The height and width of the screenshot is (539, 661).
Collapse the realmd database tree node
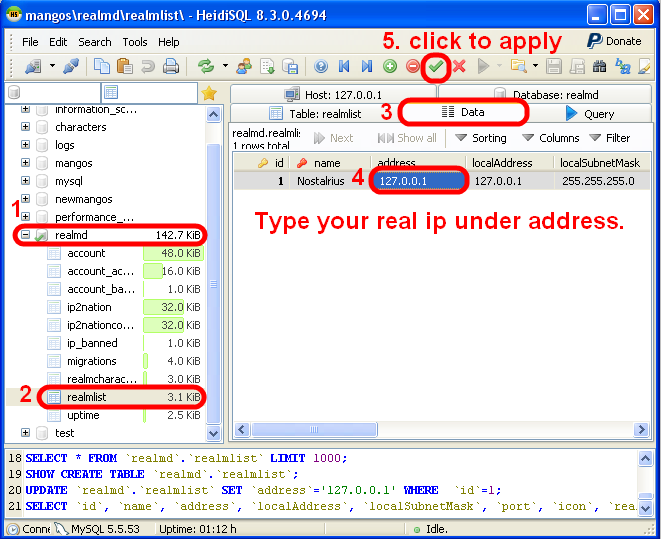pos(26,235)
